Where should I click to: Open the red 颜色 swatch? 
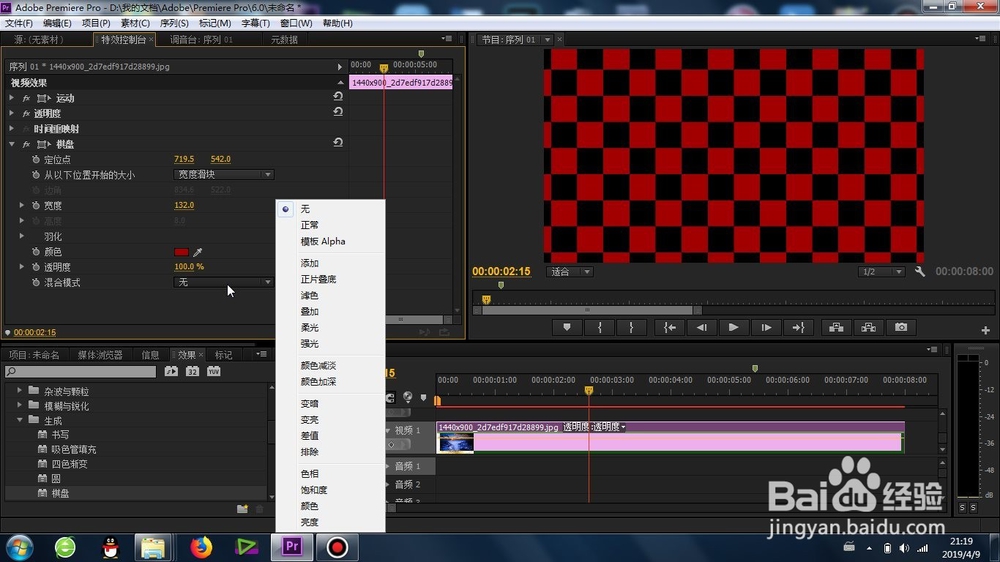(181, 252)
